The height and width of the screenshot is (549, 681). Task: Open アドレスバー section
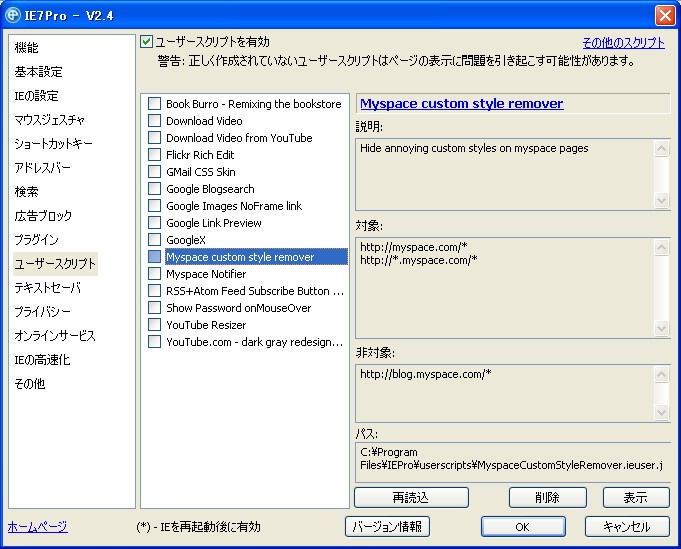coord(43,168)
